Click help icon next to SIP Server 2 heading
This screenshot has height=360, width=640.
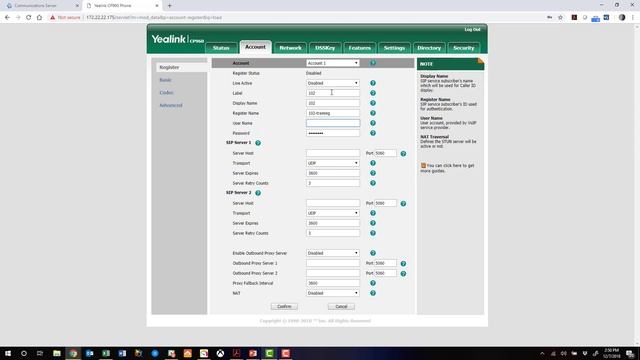click(258, 193)
